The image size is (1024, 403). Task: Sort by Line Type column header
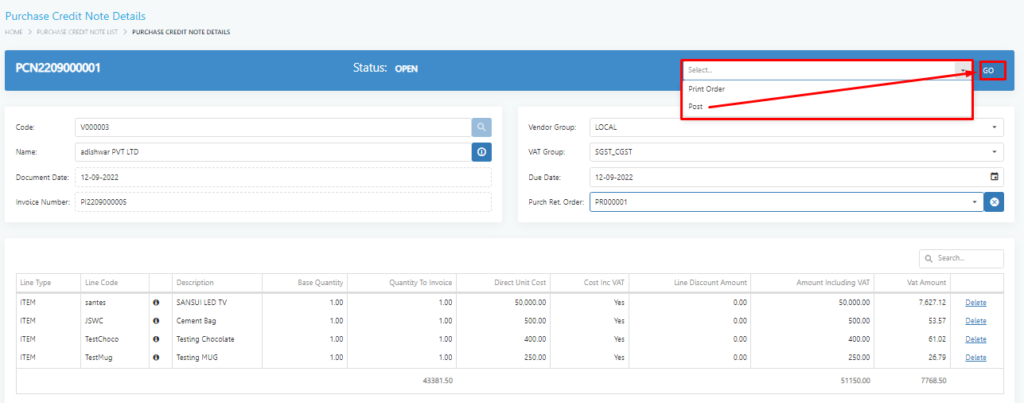[36, 283]
